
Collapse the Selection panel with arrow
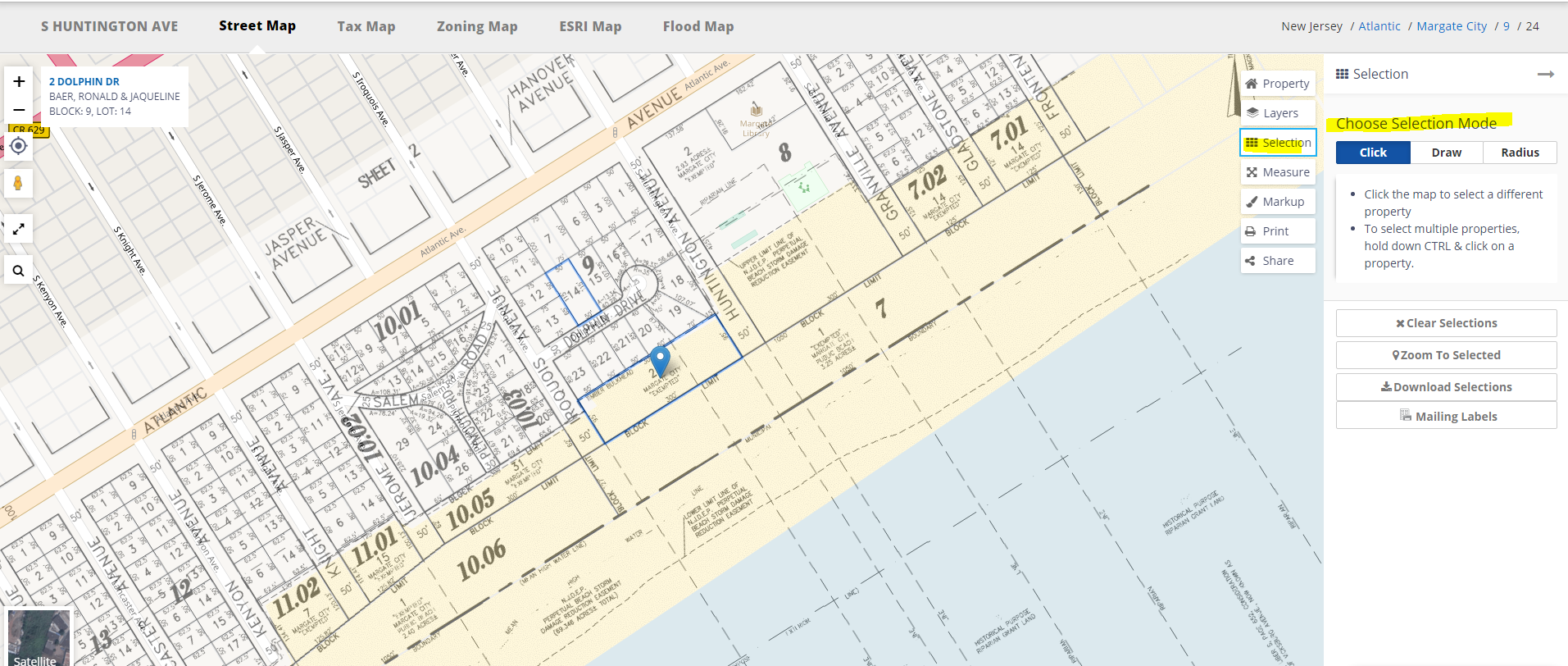point(1546,74)
